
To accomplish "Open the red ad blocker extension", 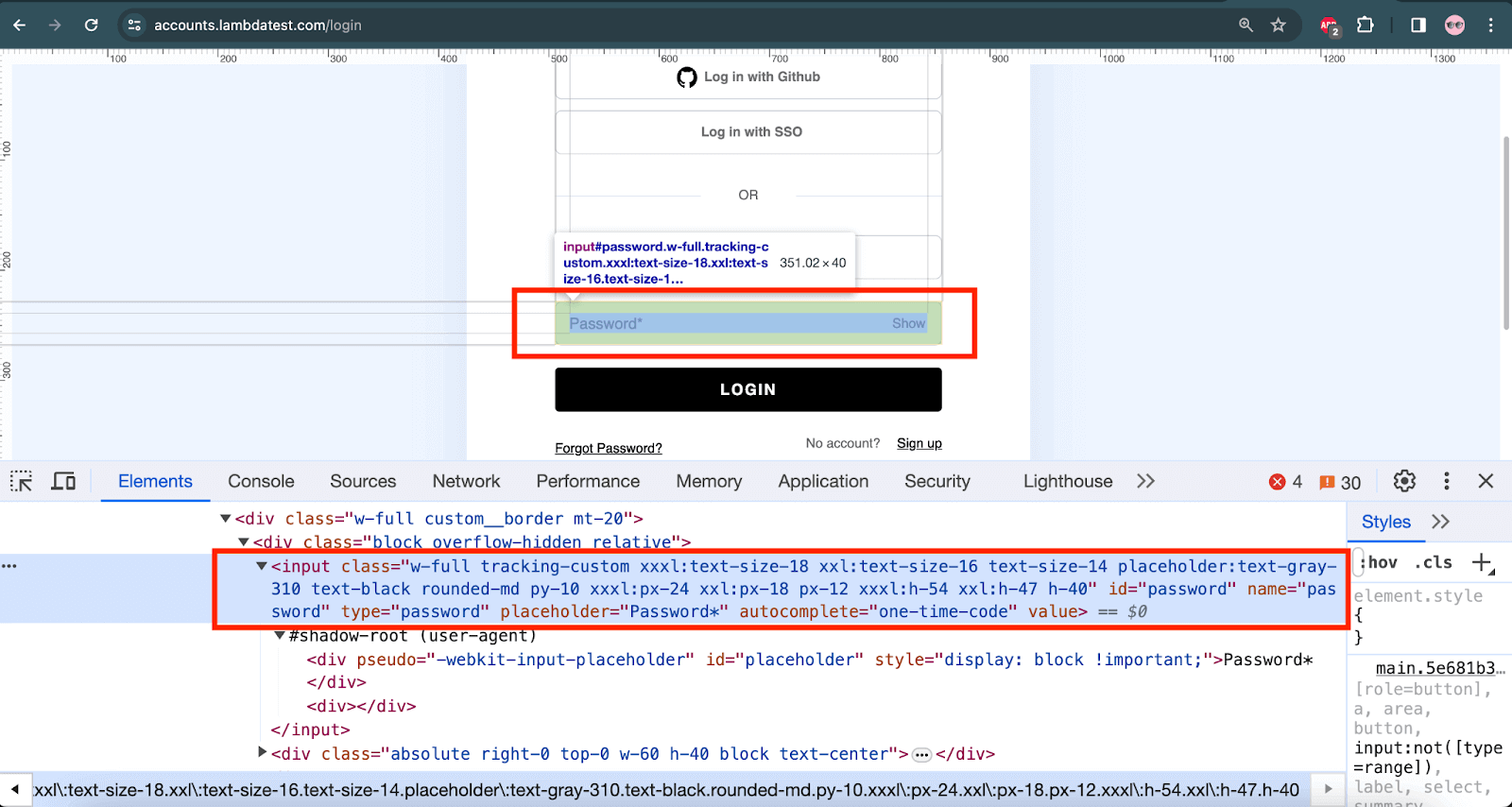I will pos(1330,26).
